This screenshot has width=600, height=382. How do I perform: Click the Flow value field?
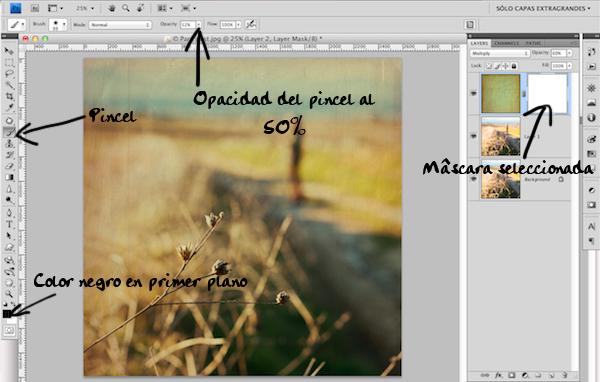[227, 24]
